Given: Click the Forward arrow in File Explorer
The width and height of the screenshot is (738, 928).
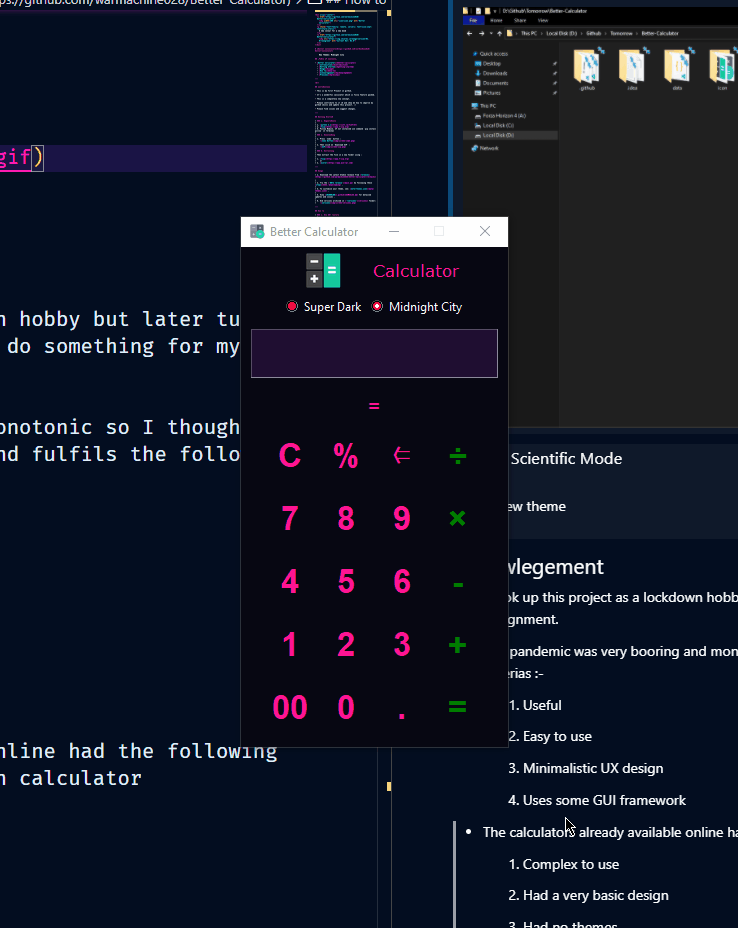Looking at the screenshot, I should click(x=481, y=33).
